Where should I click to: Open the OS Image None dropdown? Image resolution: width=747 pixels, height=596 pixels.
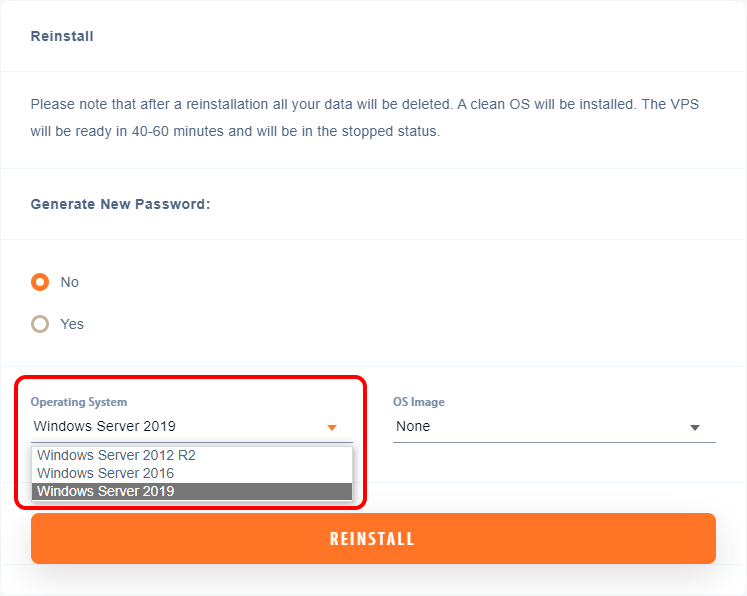click(554, 426)
